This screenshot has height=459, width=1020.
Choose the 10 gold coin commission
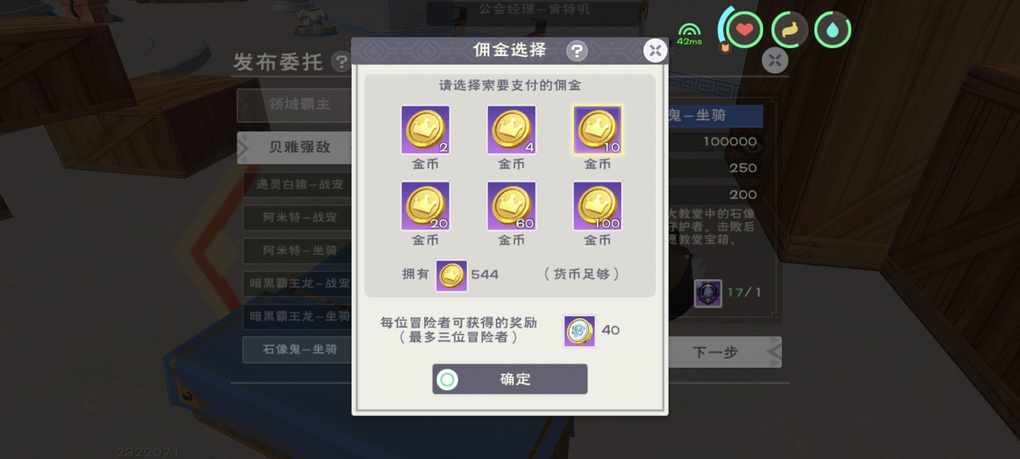point(598,130)
